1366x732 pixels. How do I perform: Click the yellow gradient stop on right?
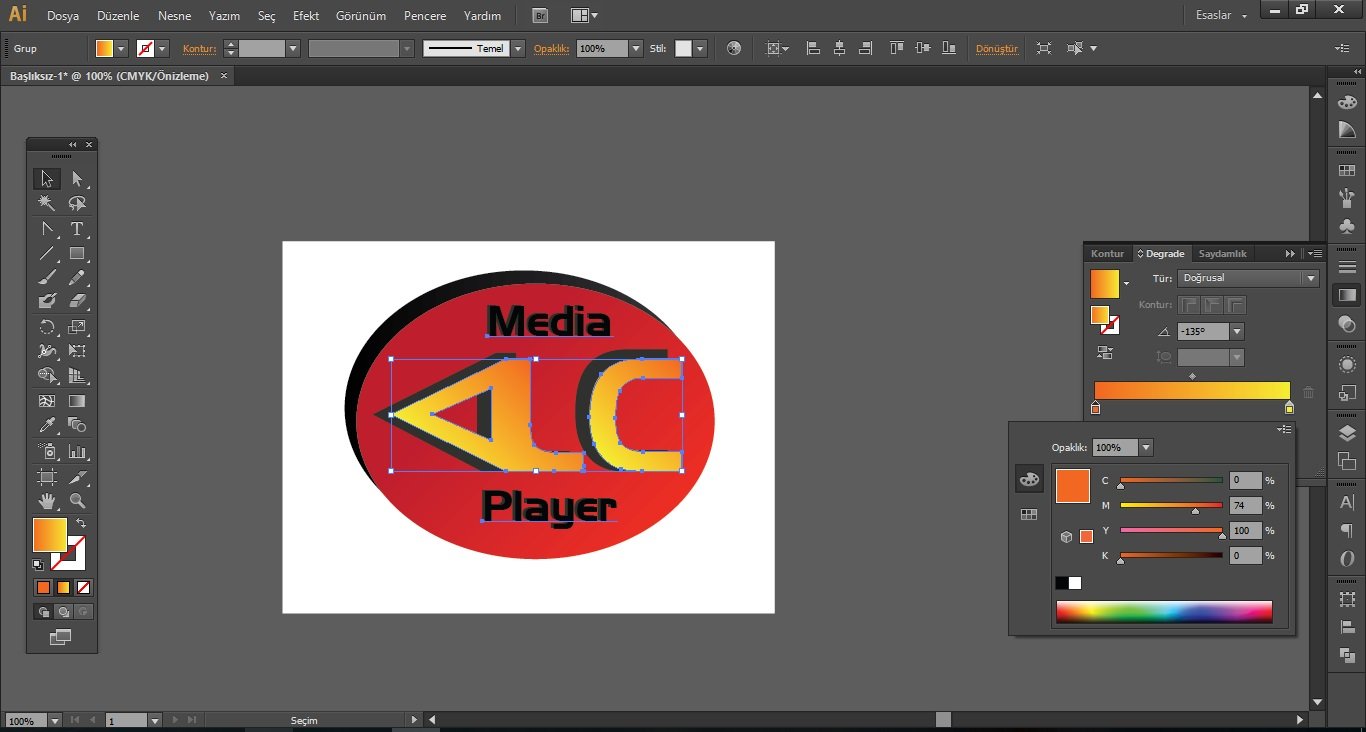click(1289, 408)
